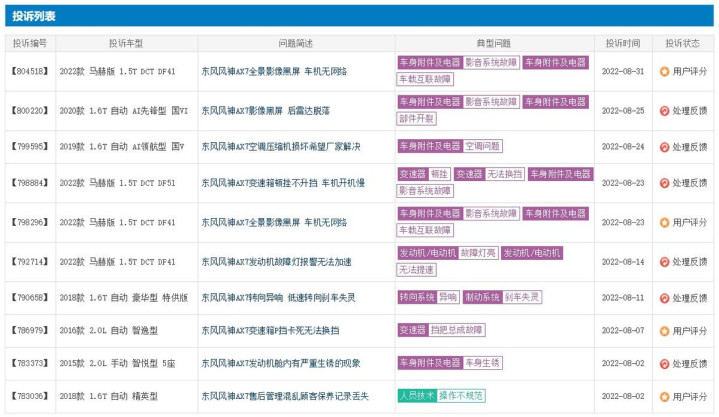Click the 挡把总成故障 tag
The image size is (719, 417).
click(x=456, y=330)
